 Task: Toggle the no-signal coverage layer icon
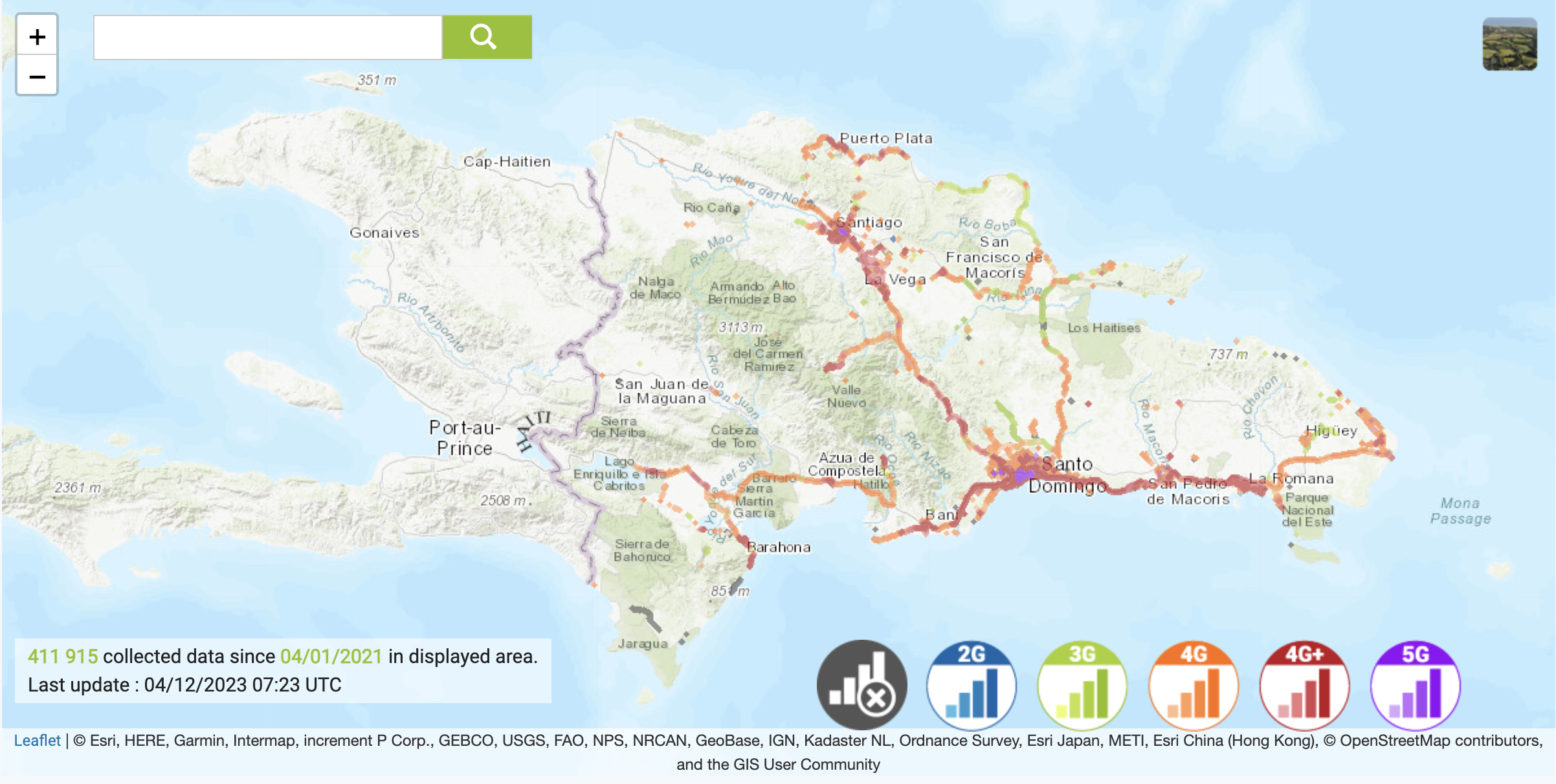[x=861, y=685]
